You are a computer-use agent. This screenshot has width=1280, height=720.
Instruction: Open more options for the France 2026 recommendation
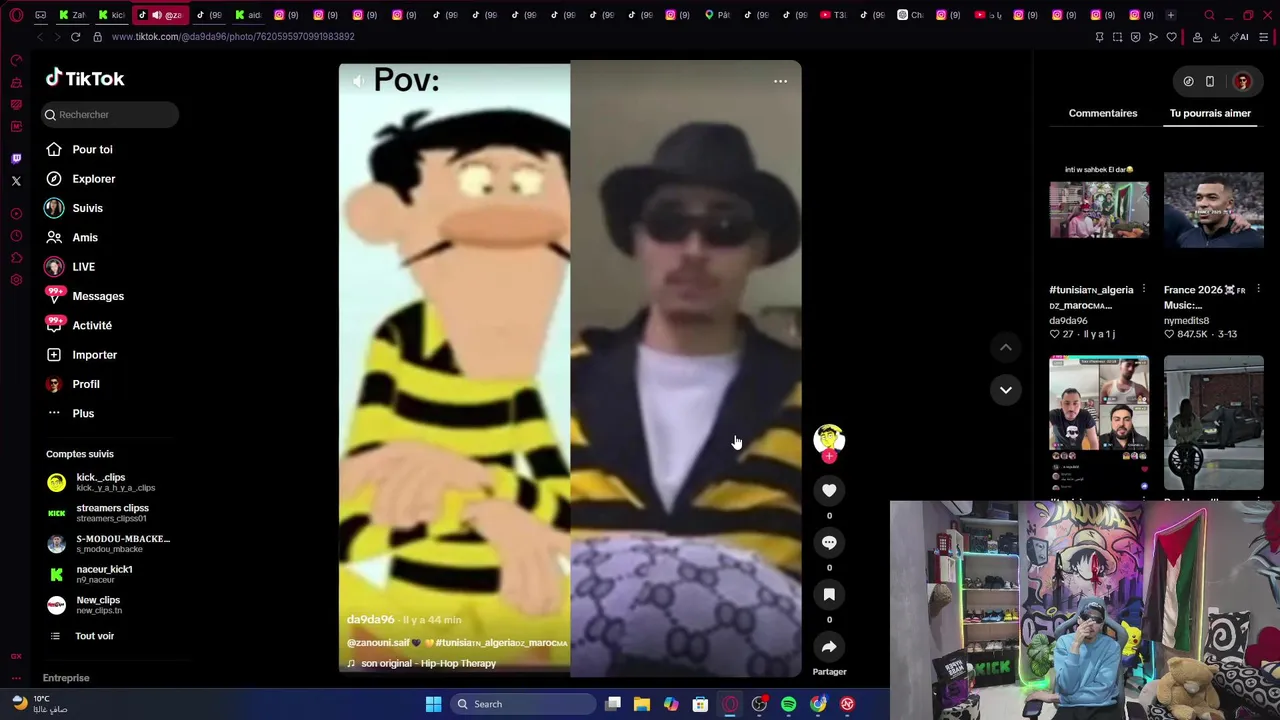pos(1258,289)
